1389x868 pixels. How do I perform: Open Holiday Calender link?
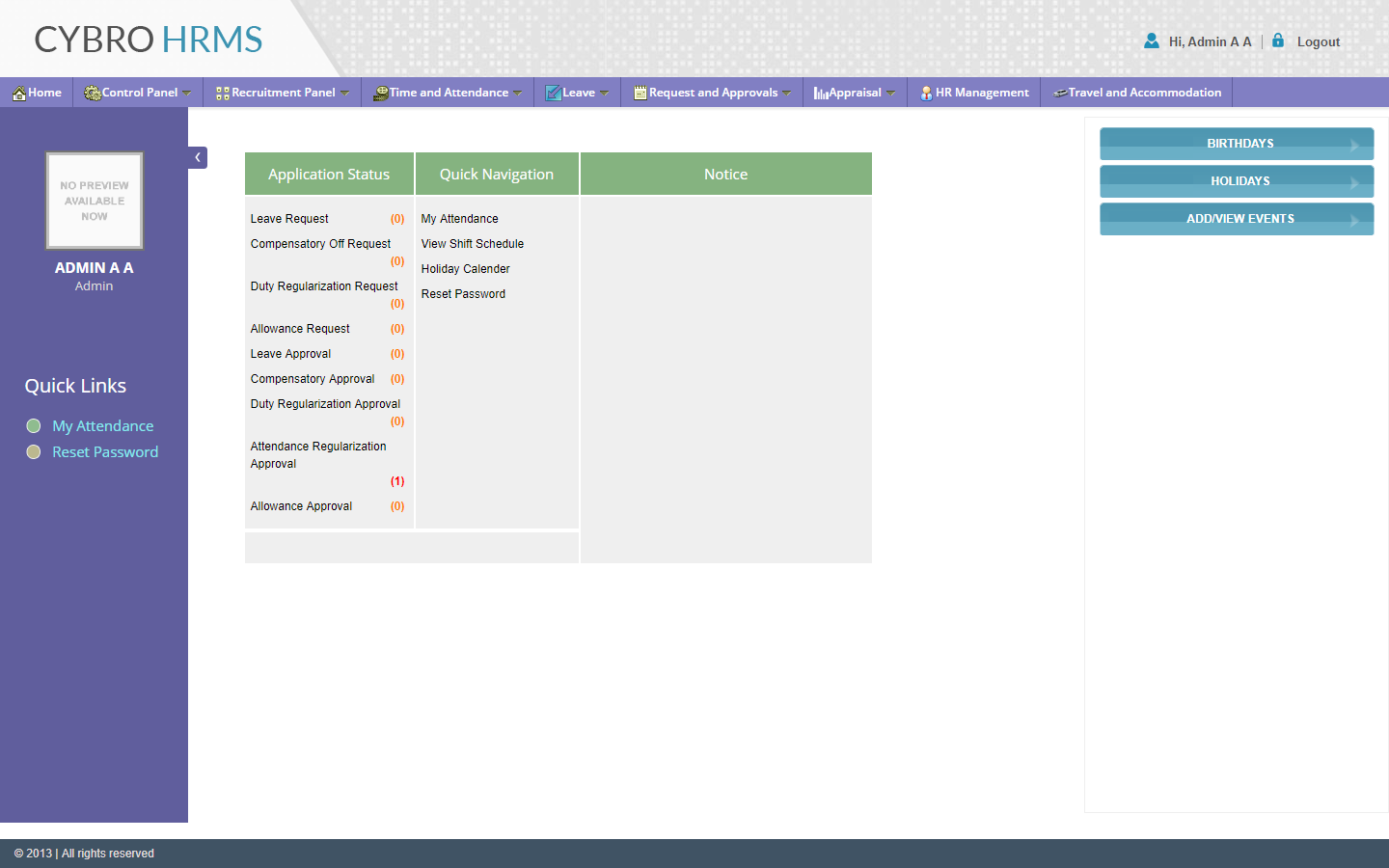coord(465,269)
